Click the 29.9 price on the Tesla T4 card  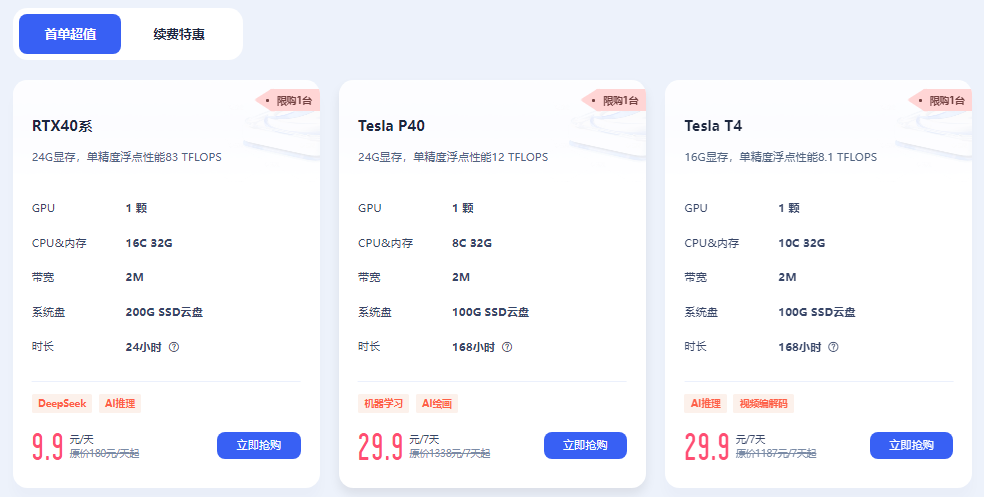(707, 447)
